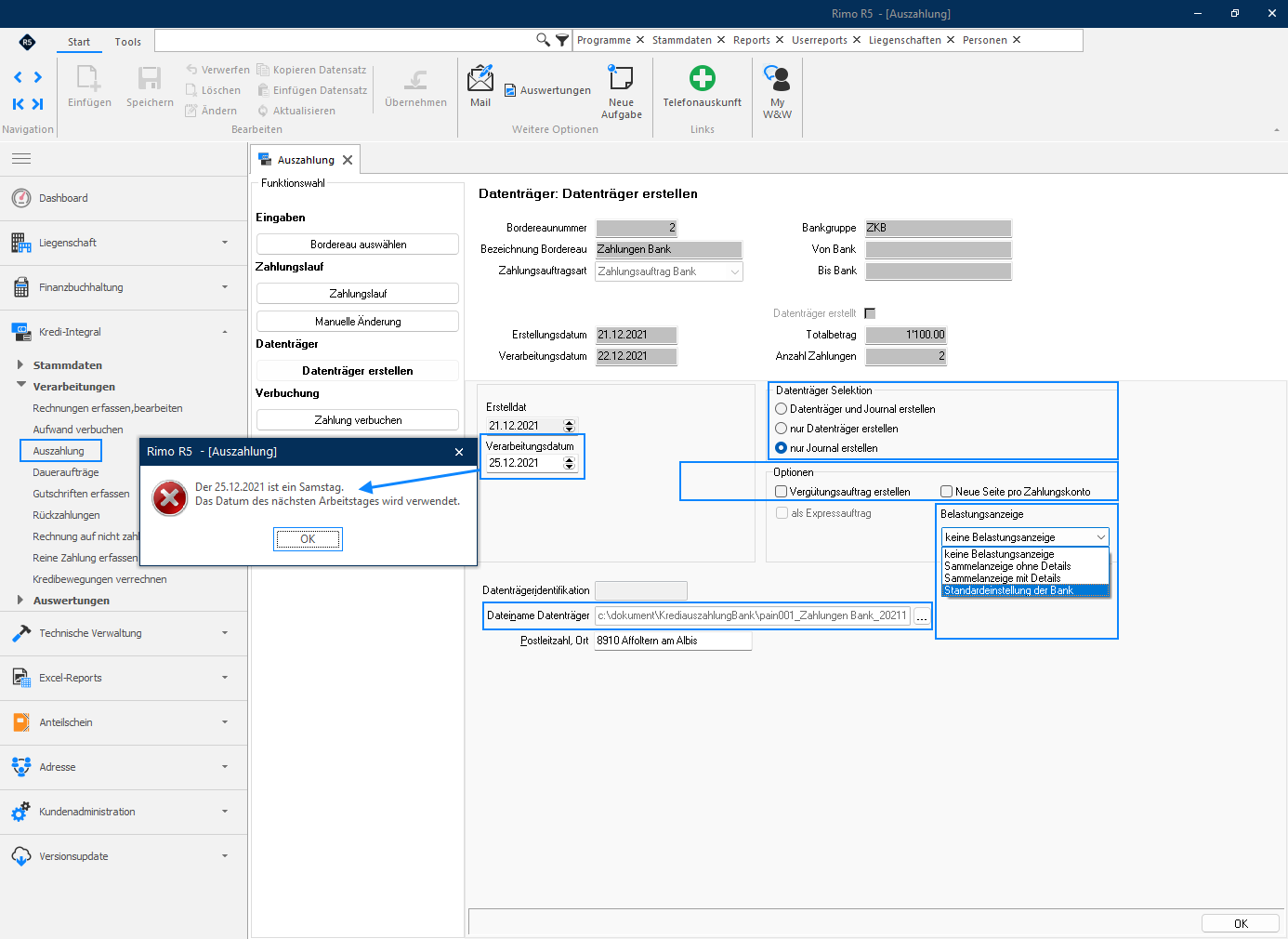Image resolution: width=1288 pixels, height=939 pixels.
Task: Open the Stammdaten tab at top
Action: (x=681, y=40)
